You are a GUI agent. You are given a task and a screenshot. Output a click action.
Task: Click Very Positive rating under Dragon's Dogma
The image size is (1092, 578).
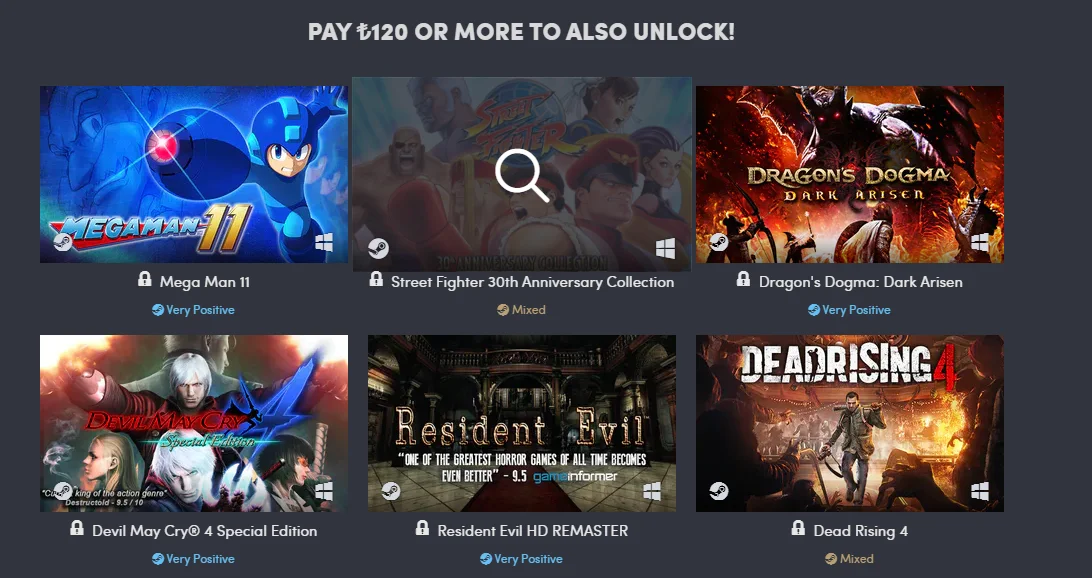coord(849,310)
